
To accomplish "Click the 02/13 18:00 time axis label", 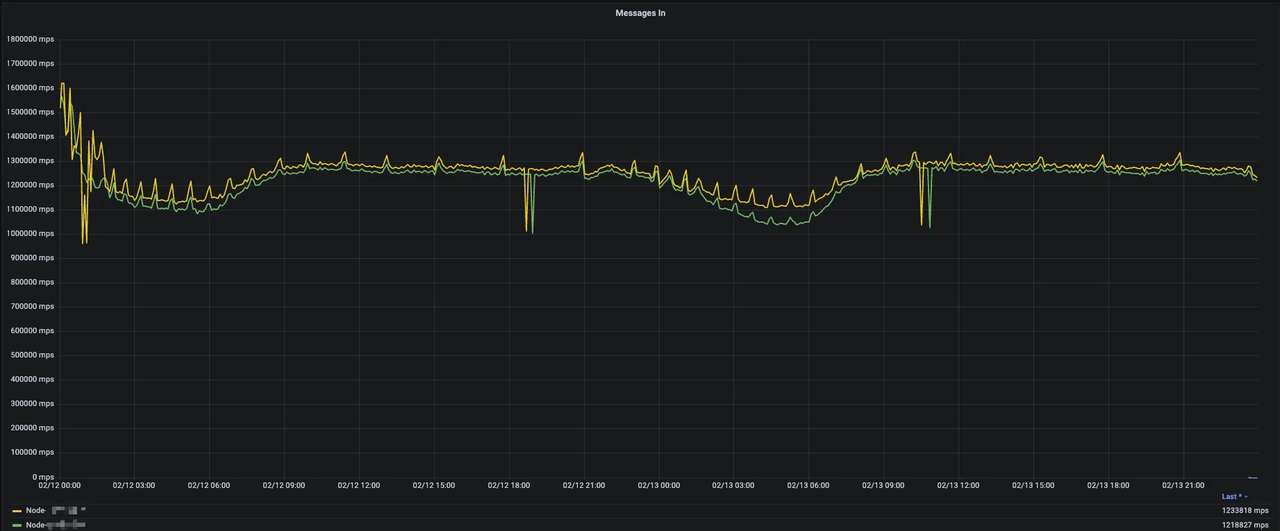I will coord(1108,485).
